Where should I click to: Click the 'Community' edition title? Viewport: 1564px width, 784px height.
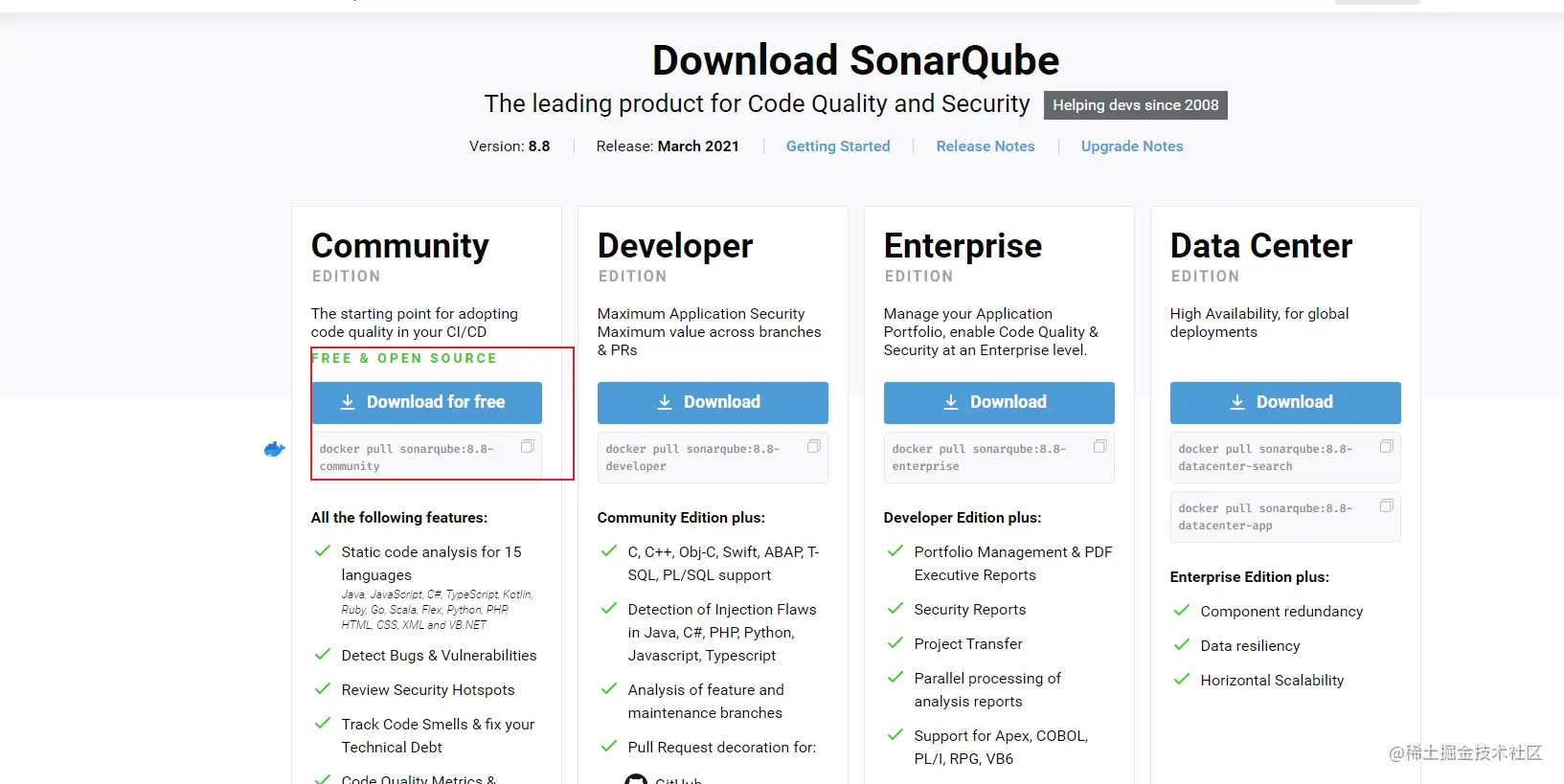(400, 246)
